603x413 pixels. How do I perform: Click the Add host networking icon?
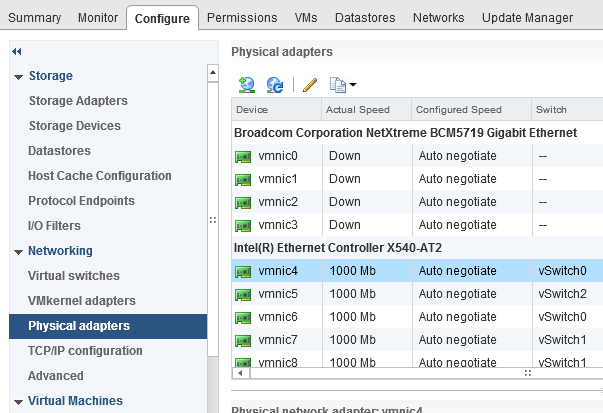click(x=247, y=85)
